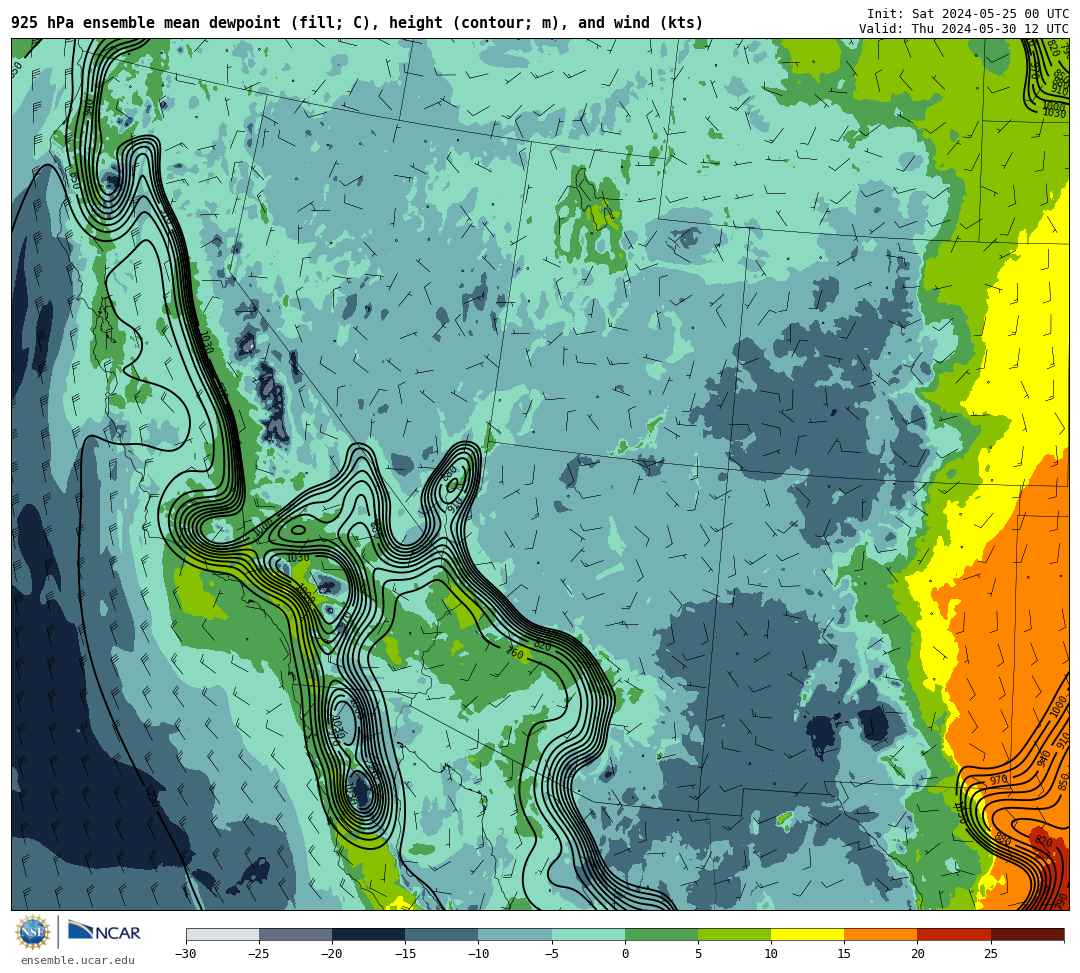The image size is (1080, 973).
Task: Click the -15 to -10 colorbar swatch
Action: coord(442,934)
